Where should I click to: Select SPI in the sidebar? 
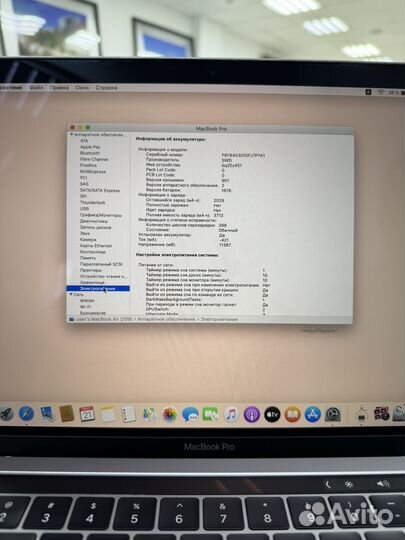coord(83,196)
